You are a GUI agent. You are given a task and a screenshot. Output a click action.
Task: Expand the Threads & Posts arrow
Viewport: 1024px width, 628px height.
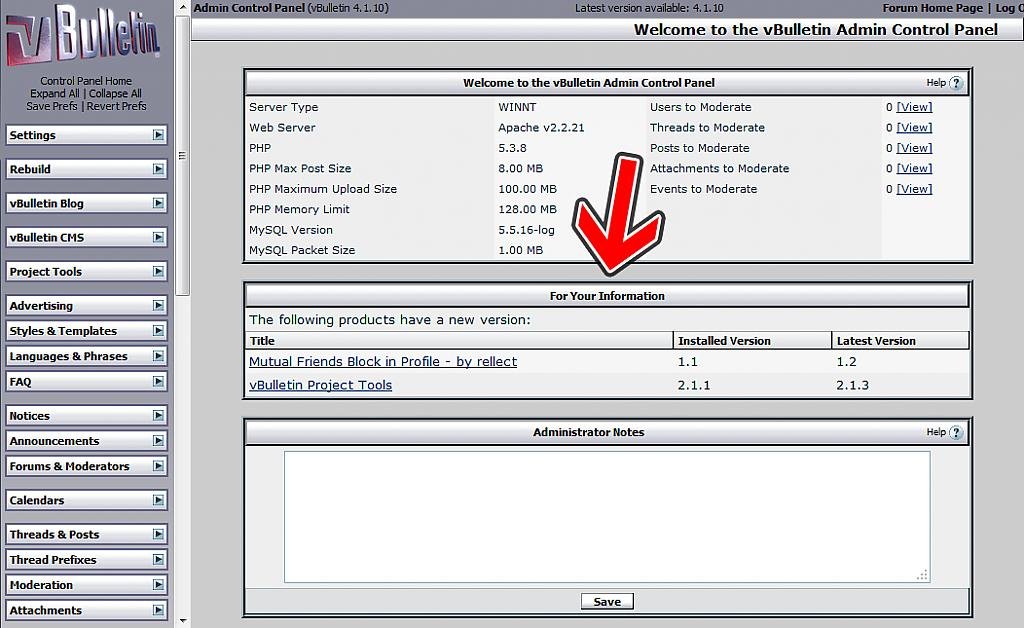pyautogui.click(x=158, y=534)
